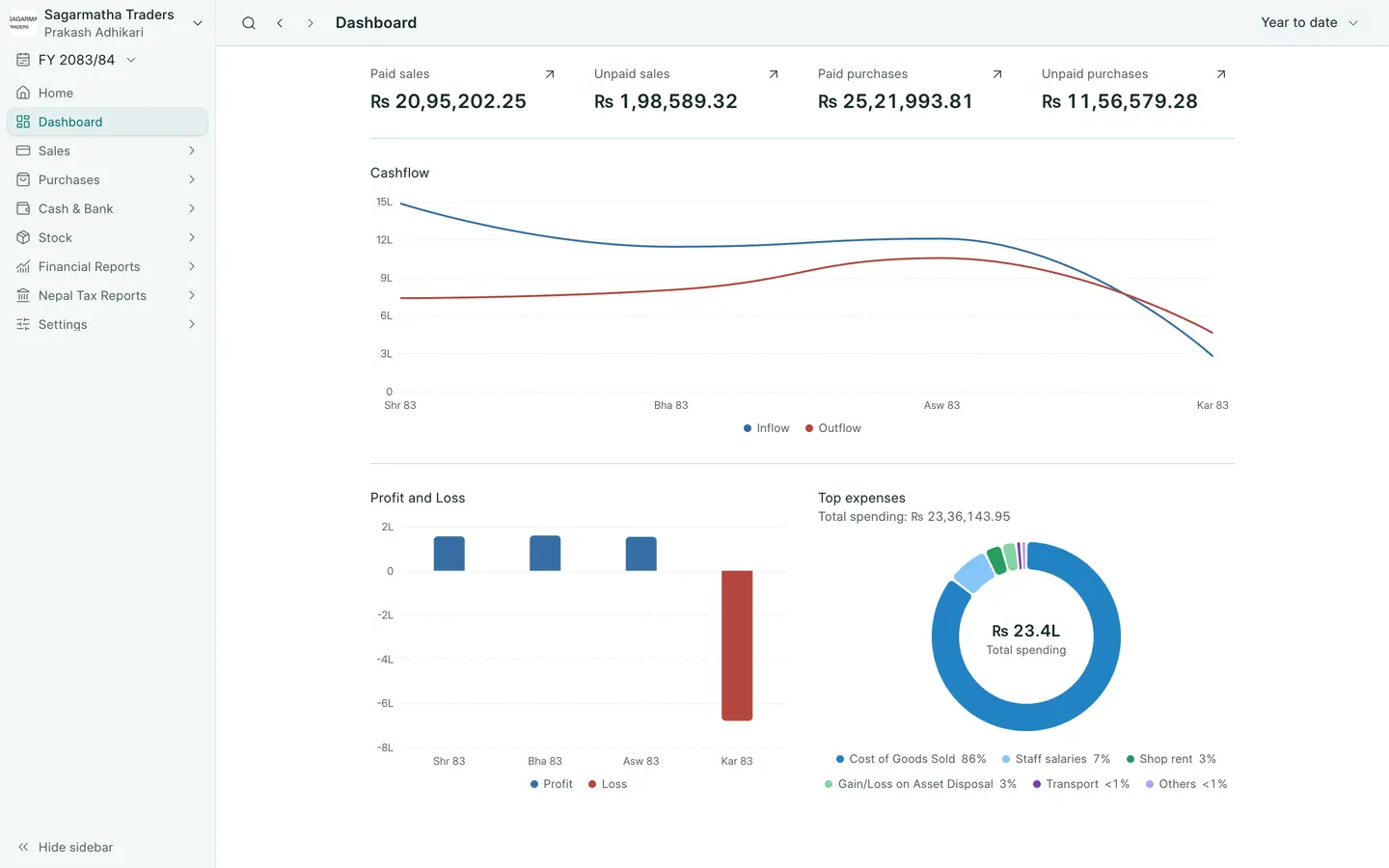
Task: Open Stock menu item
Action: click(107, 237)
